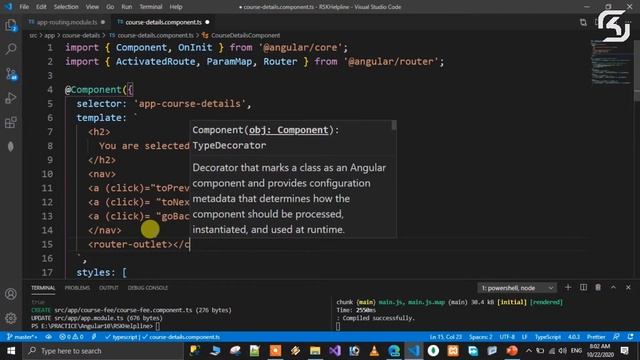Open the Search view in activity bar
Screen dimensions: 640x360
[x=11, y=49]
